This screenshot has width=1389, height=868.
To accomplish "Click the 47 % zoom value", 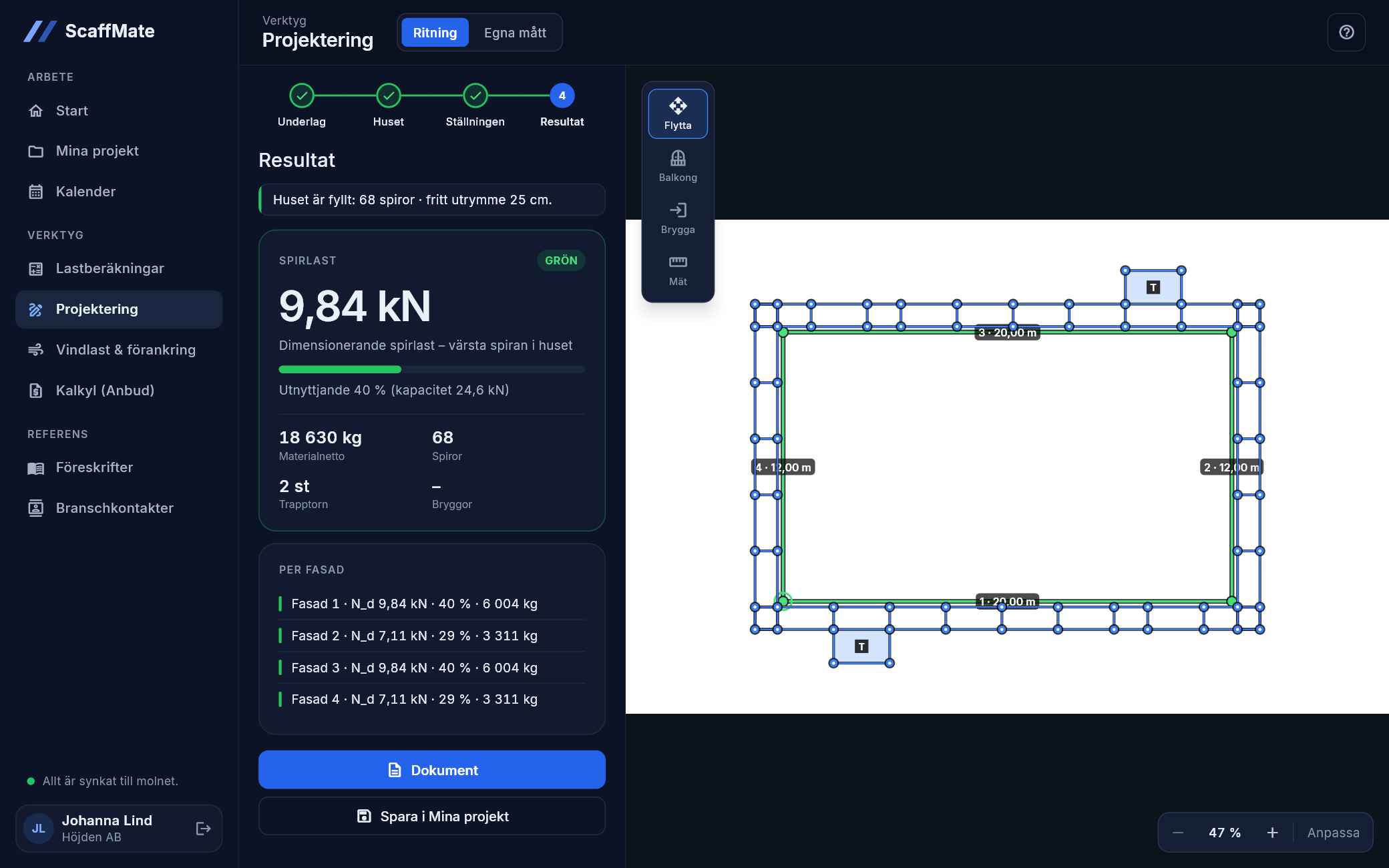I will 1225,833.
